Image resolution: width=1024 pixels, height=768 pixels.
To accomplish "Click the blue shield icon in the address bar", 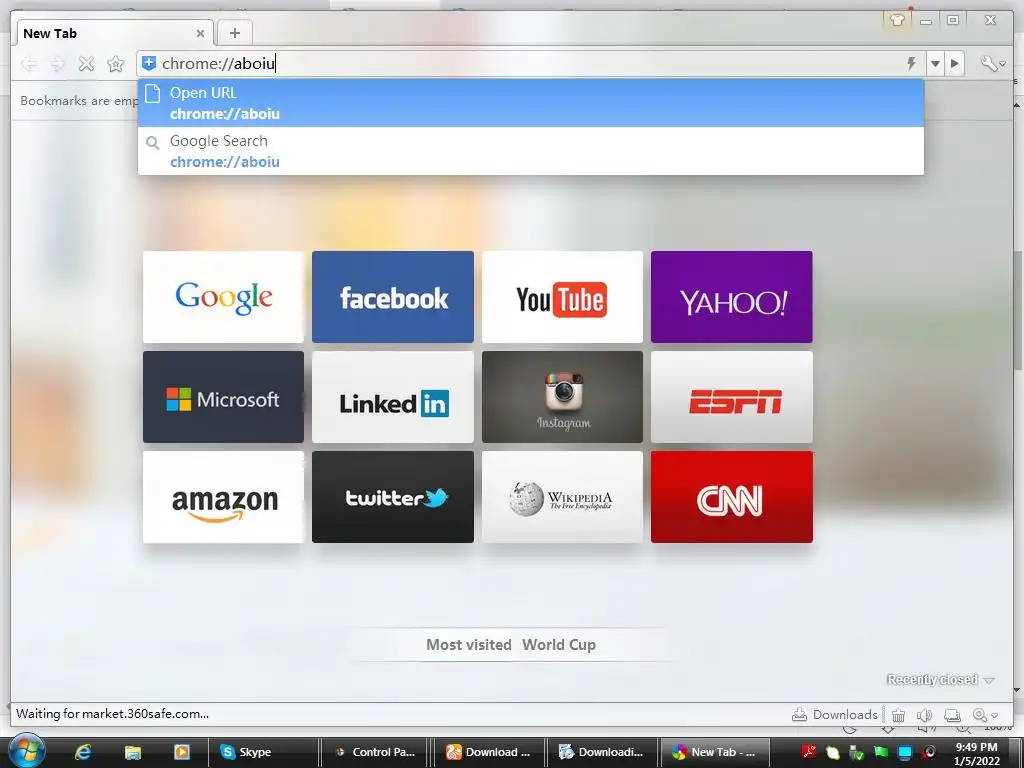I will point(149,63).
